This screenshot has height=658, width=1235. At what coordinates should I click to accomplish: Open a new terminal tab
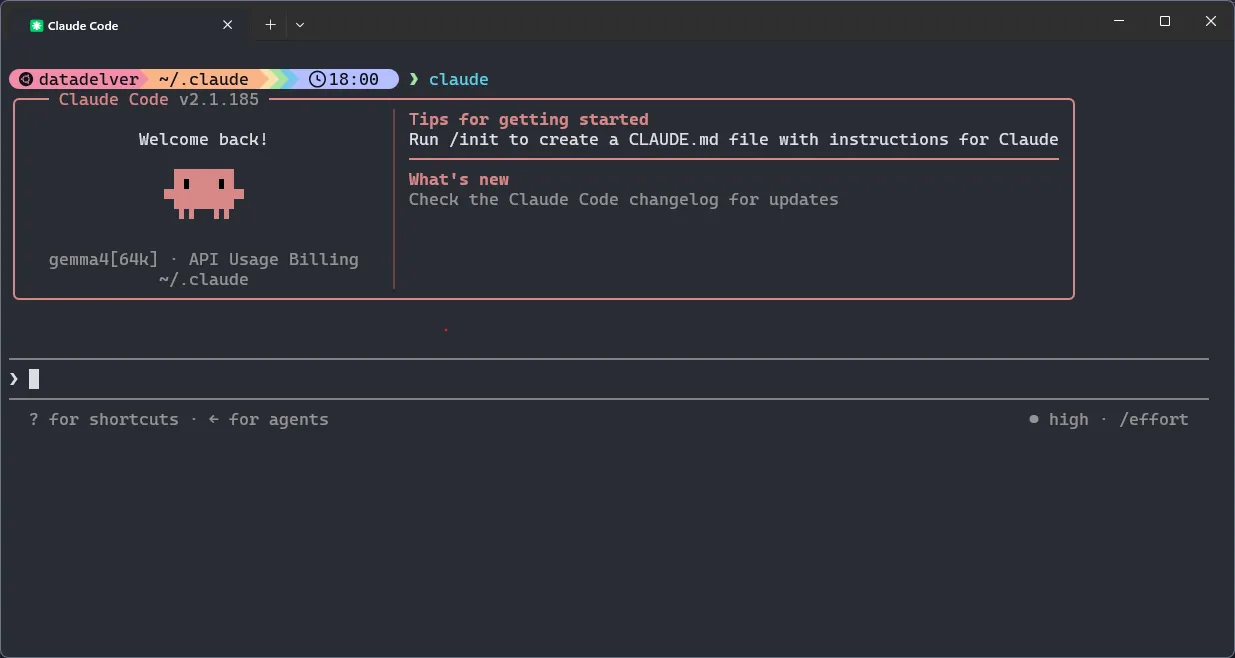click(270, 25)
